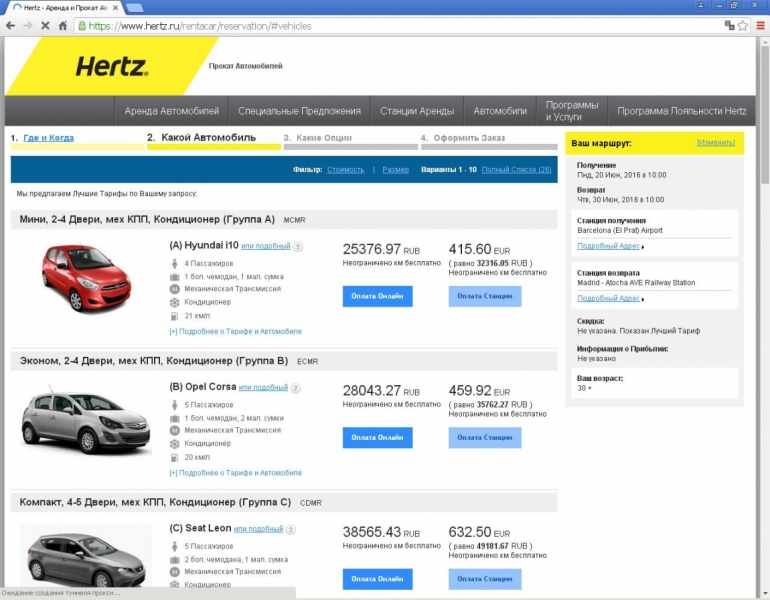This screenshot has width=770, height=600.
Task: Show Полный Список of 26 cars
Action: (516, 169)
